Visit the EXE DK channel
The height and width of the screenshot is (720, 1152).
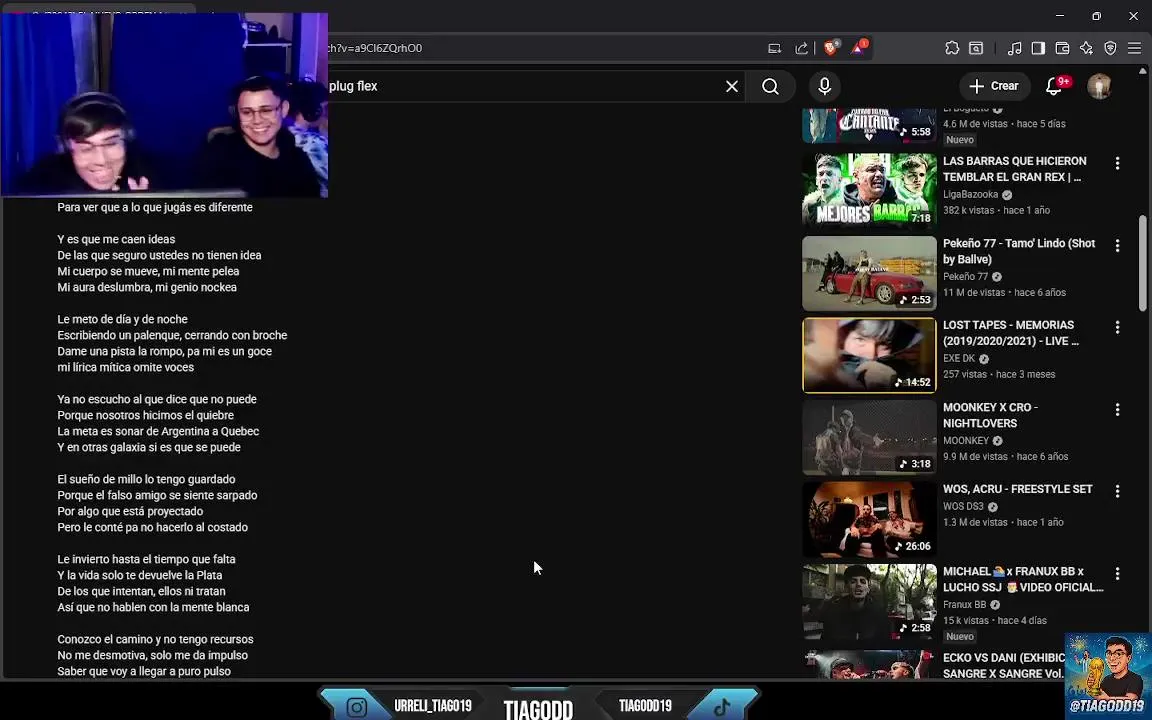pyautogui.click(x=959, y=359)
